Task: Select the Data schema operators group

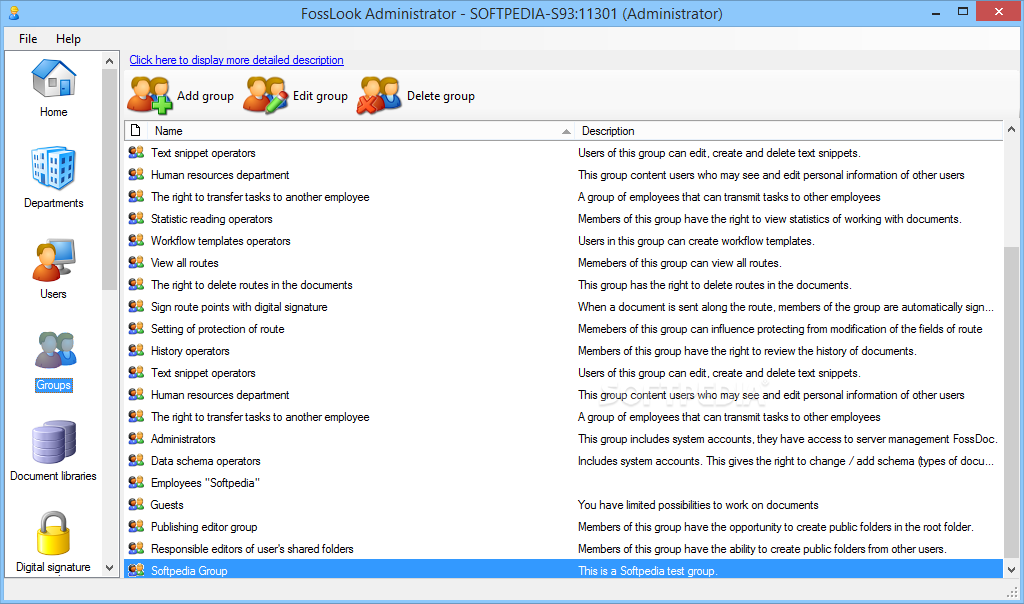Action: [x=564, y=461]
